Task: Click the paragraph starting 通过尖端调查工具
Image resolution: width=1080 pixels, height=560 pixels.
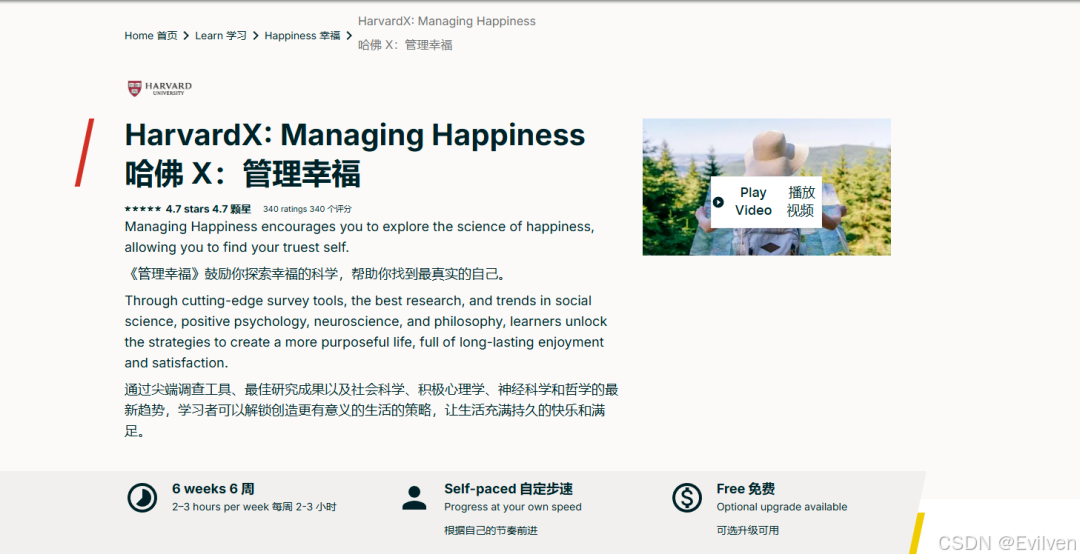Action: point(371,411)
